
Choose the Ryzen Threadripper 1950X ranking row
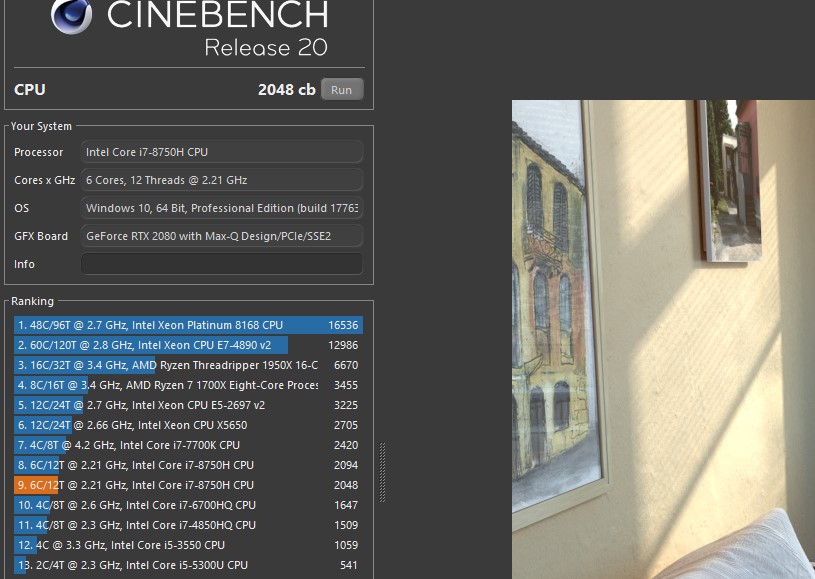[x=188, y=365]
